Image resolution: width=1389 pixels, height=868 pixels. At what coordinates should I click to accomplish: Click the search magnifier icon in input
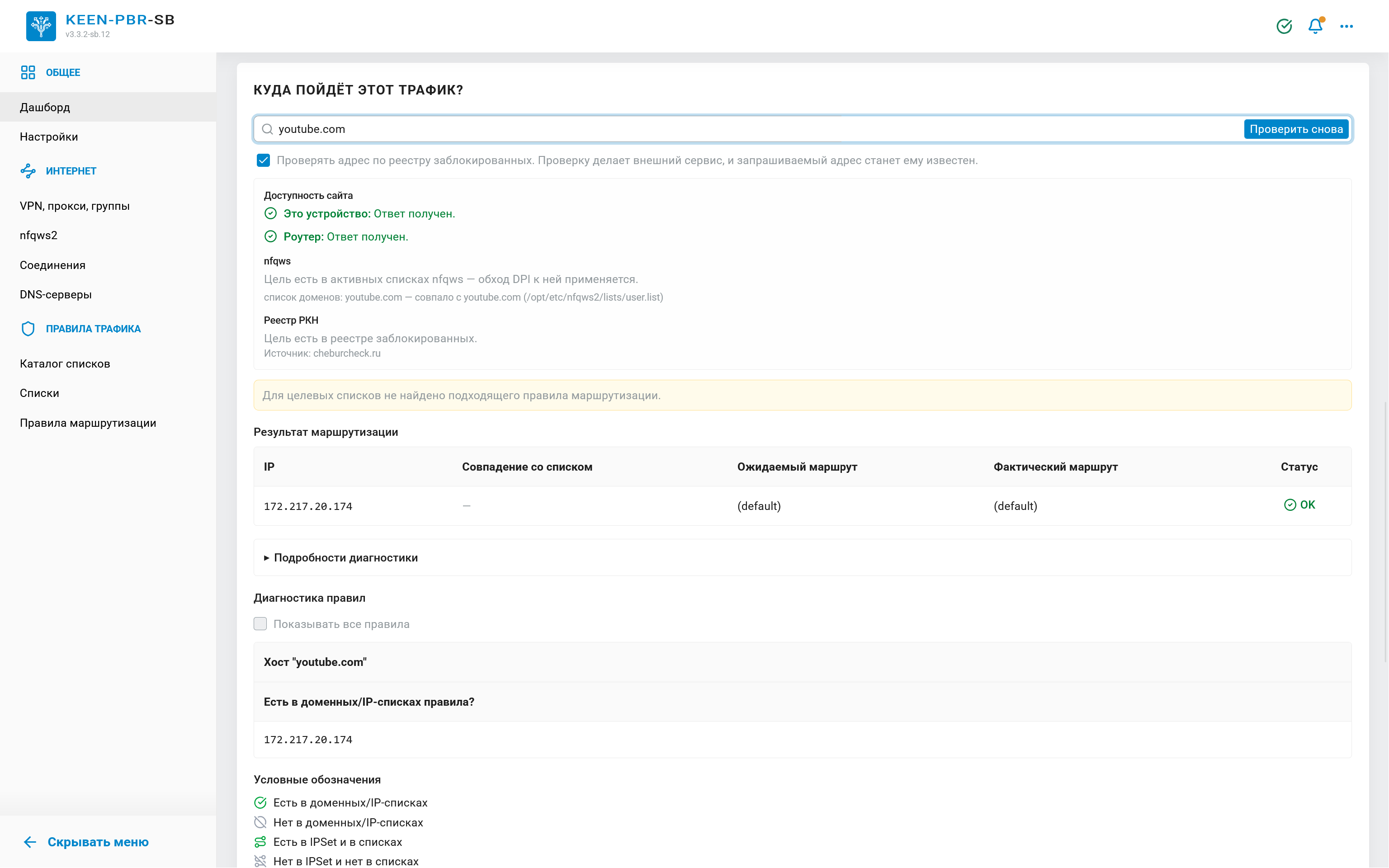268,129
